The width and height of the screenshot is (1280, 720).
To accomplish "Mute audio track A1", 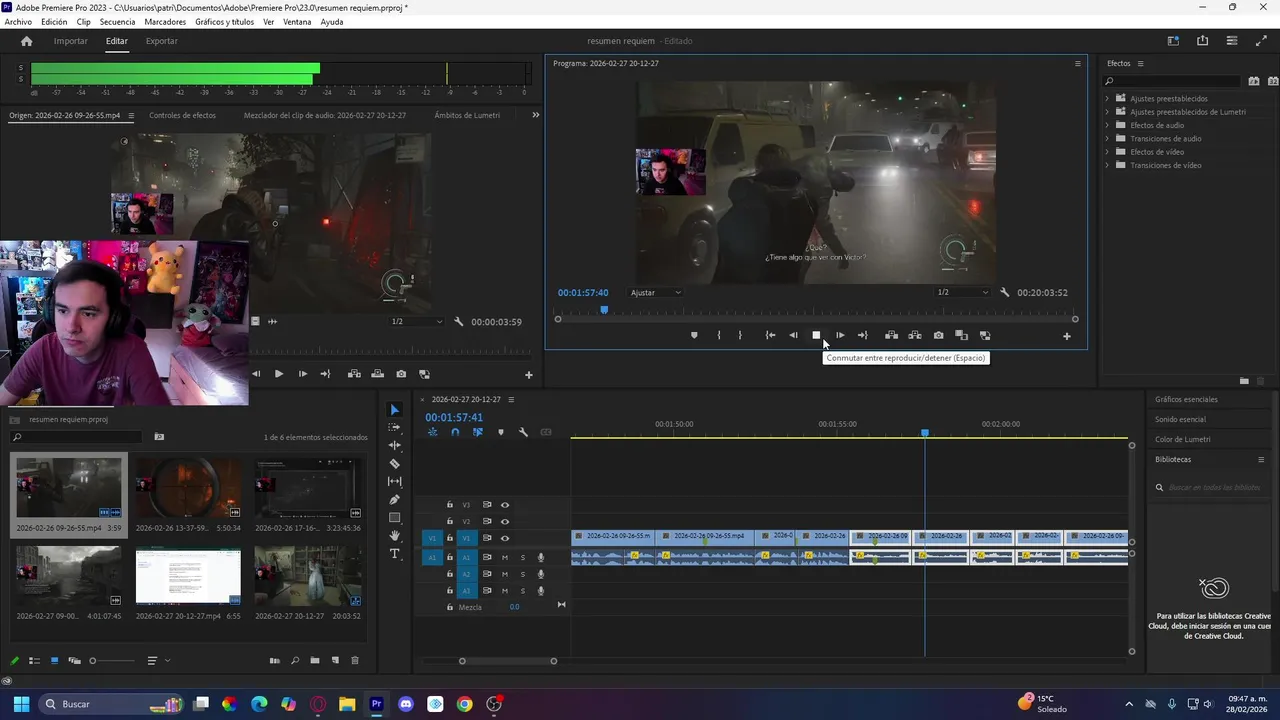I will coord(505,558).
